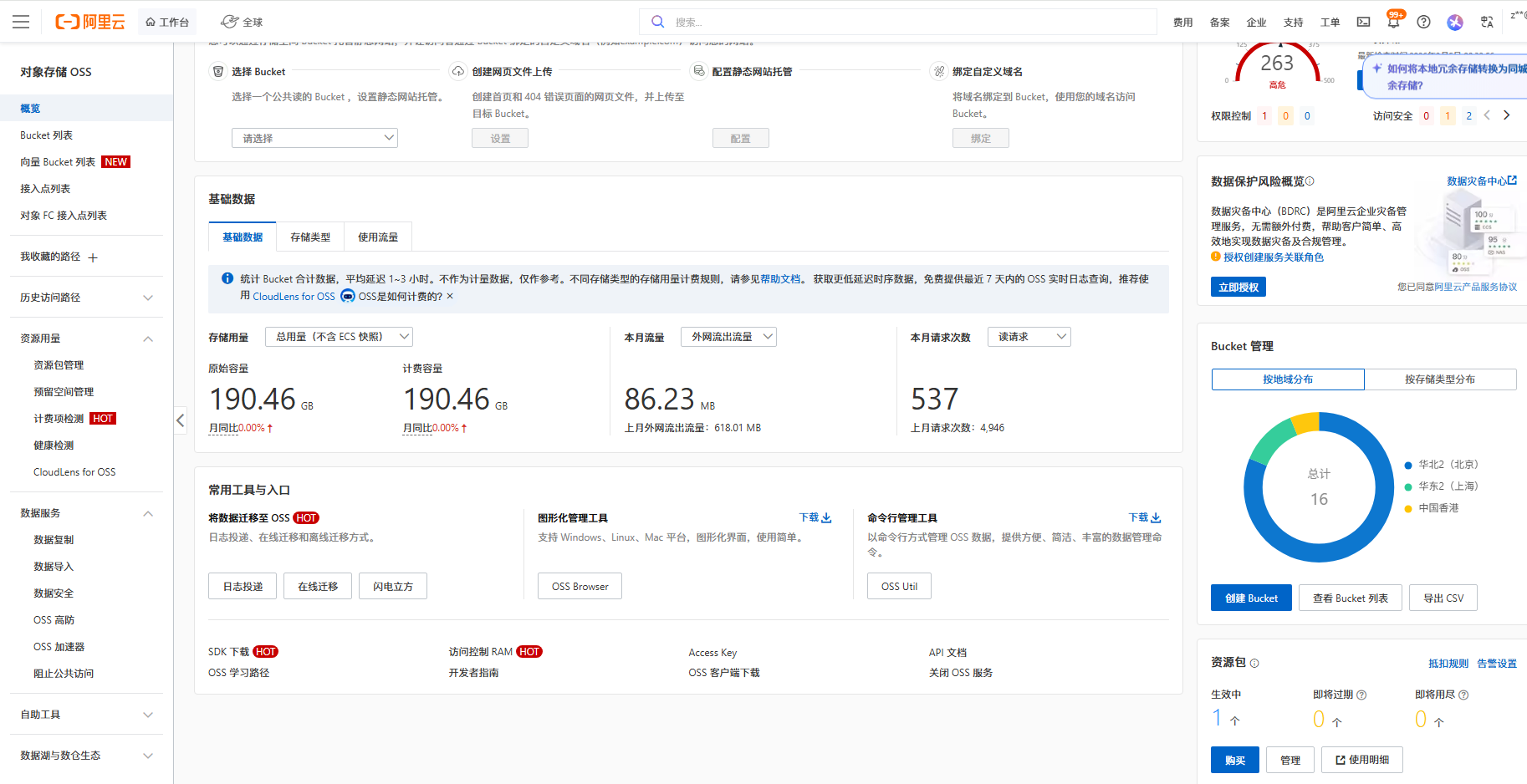Screen dimensions: 1527x784
Task: Switch to 基础数据 tab
Action: [243, 237]
